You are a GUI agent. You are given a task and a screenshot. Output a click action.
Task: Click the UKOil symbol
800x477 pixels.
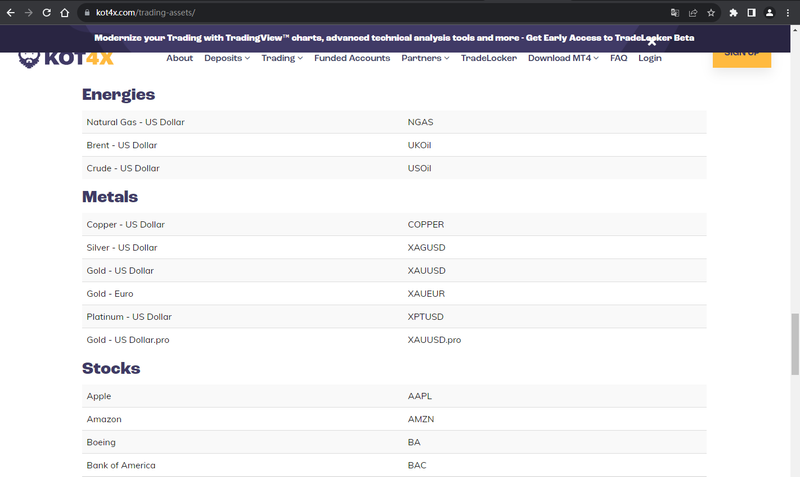pos(419,145)
